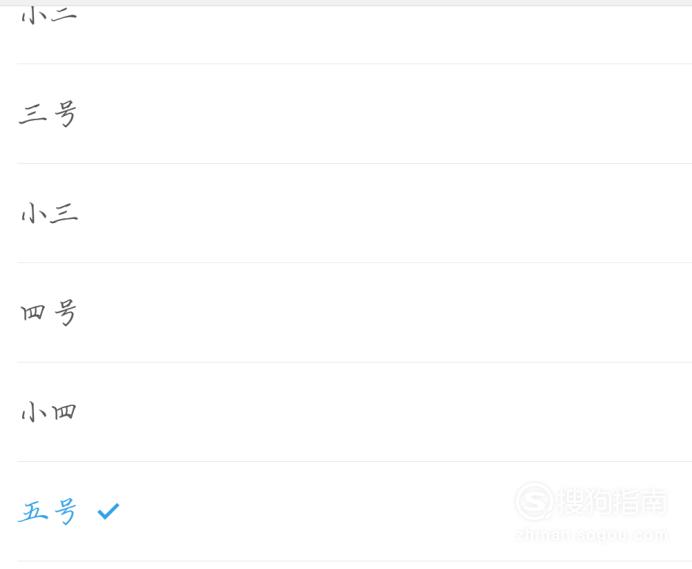Image resolution: width=692 pixels, height=569 pixels.
Task: Click the 三 character in 小三
Action: click(x=64, y=213)
